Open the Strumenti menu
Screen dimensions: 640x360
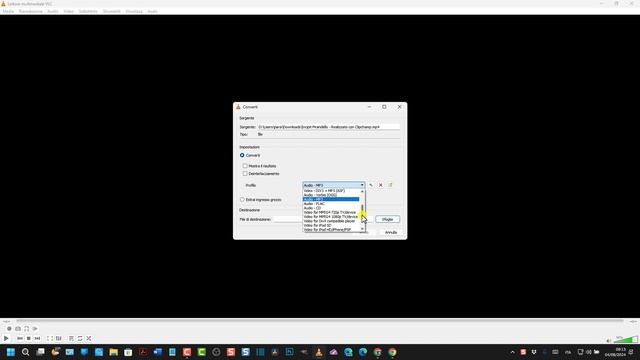click(111, 11)
